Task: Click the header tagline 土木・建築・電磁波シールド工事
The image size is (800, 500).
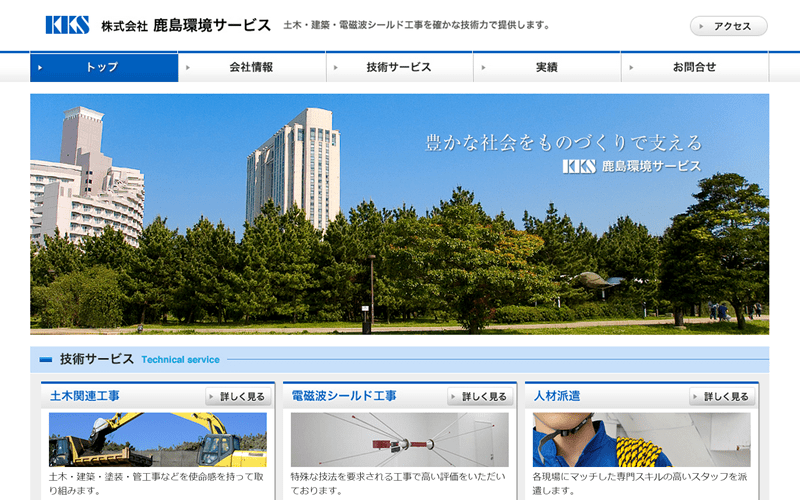Action: pyautogui.click(x=416, y=25)
